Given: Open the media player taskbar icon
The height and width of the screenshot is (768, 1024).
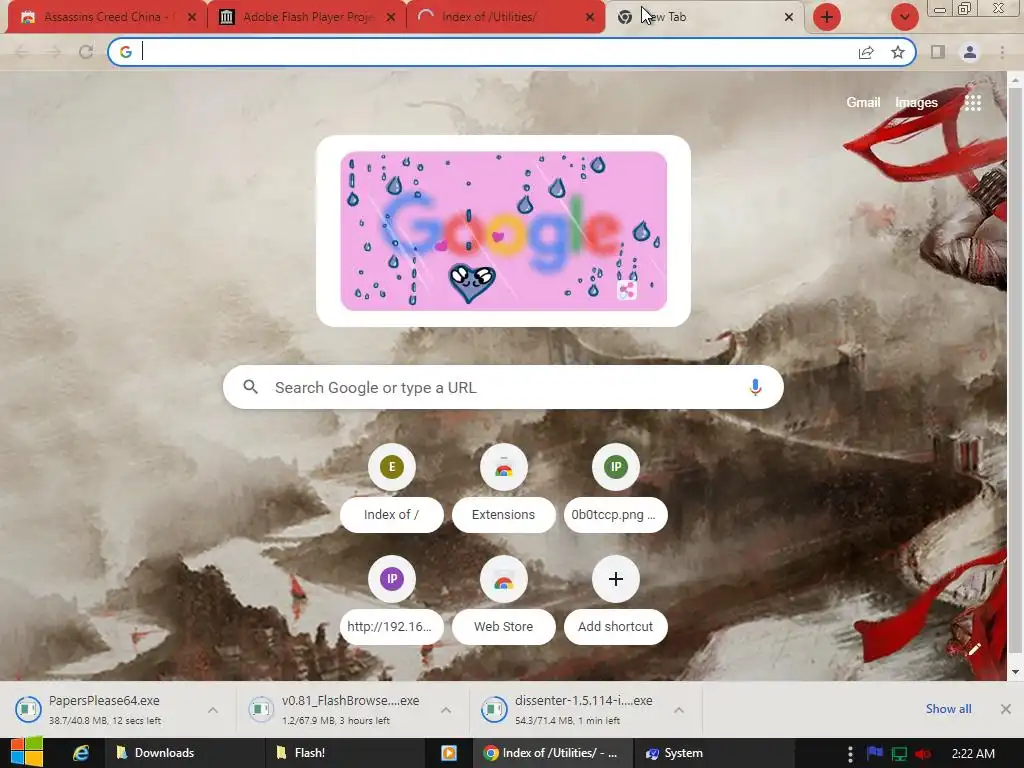Looking at the screenshot, I should [449, 753].
